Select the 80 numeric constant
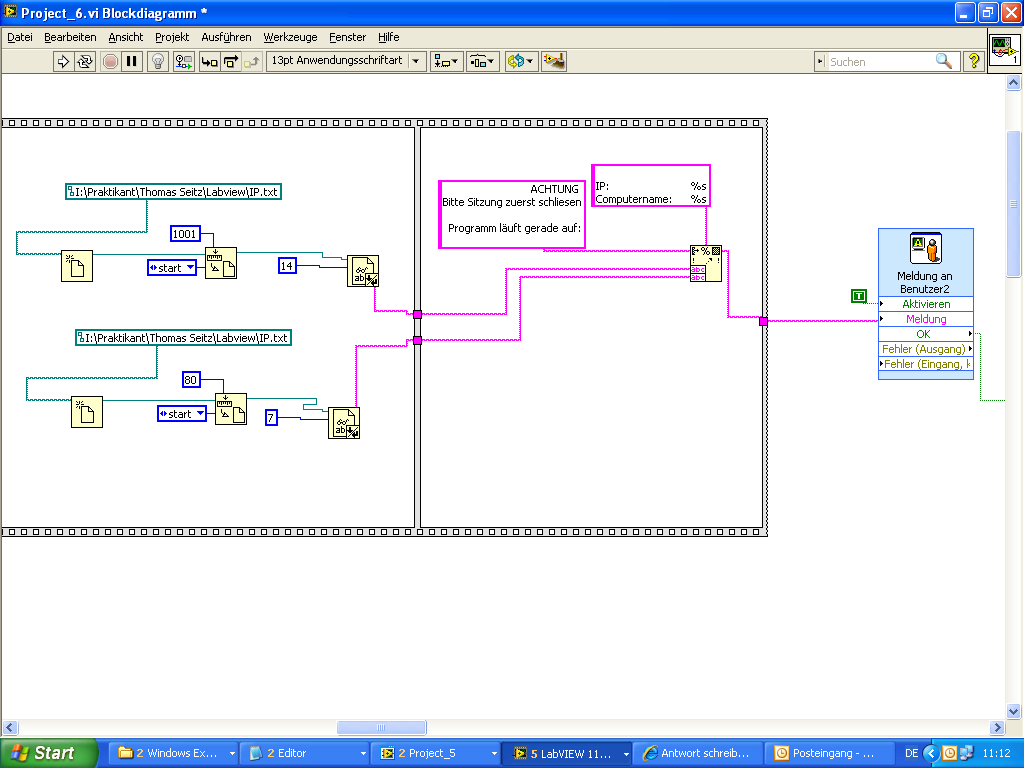Viewport: 1024px width, 768px height. [190, 379]
